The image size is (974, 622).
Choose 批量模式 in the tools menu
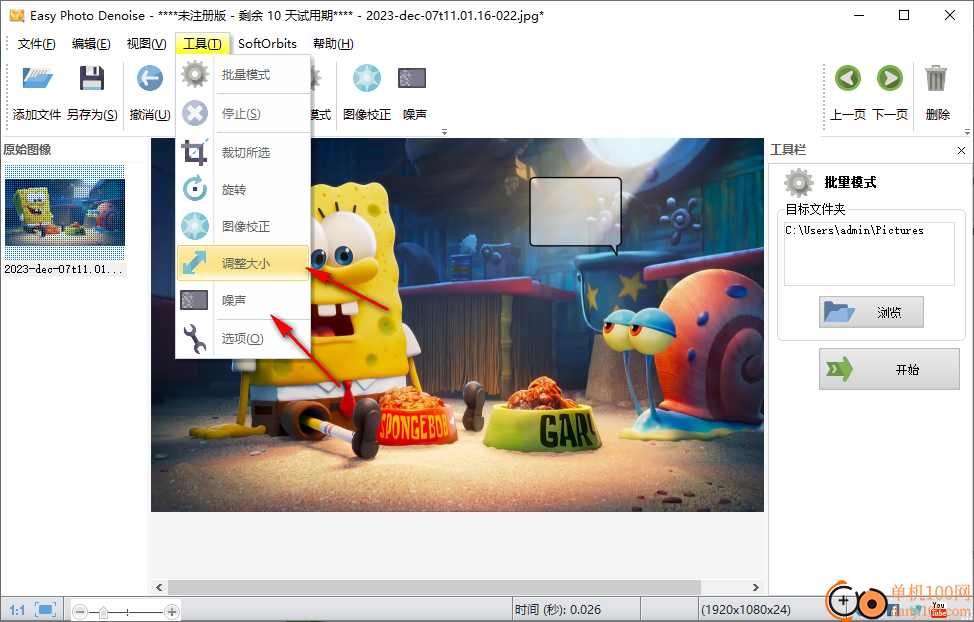pyautogui.click(x=244, y=75)
